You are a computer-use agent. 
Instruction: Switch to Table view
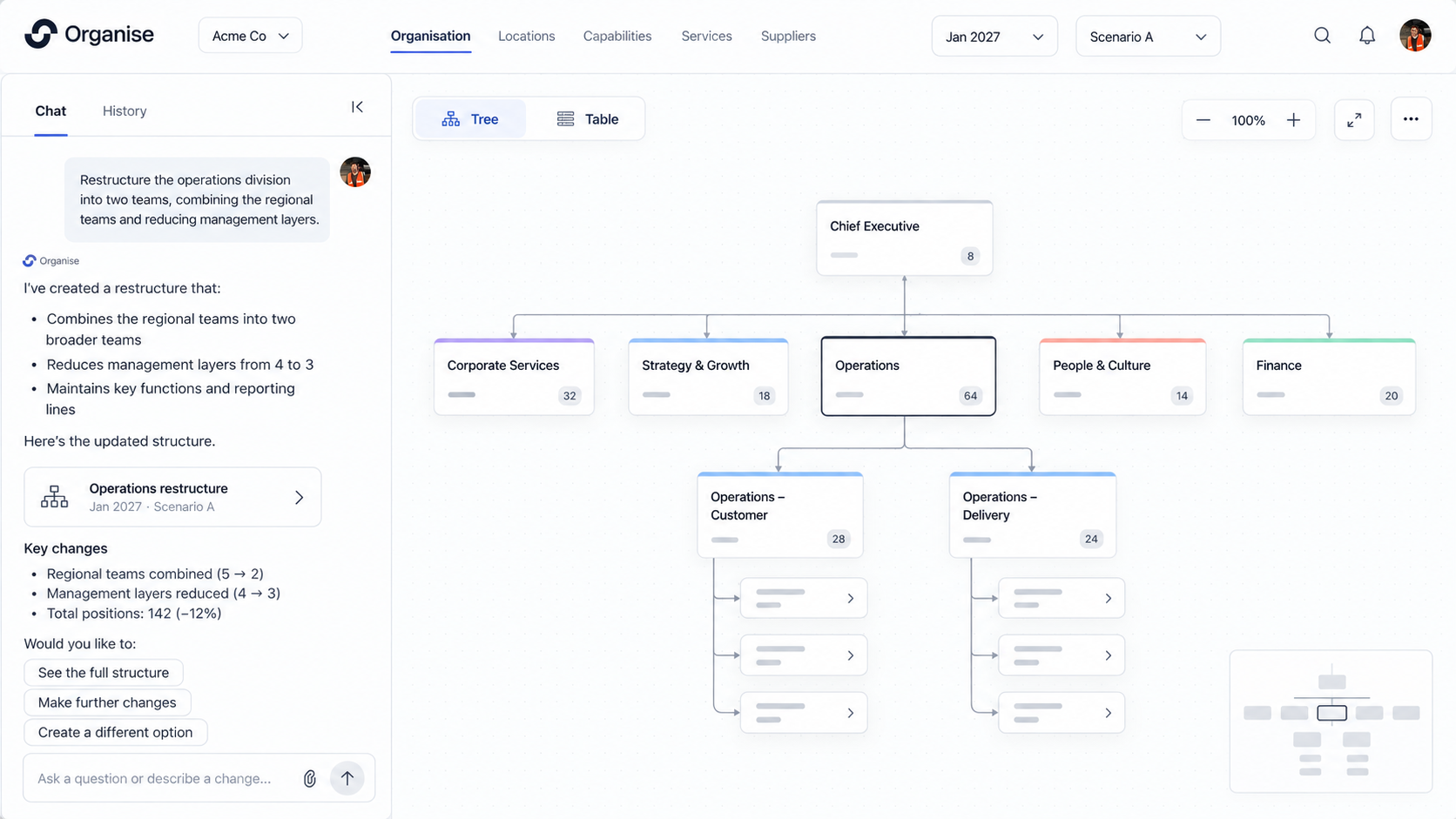coord(587,119)
